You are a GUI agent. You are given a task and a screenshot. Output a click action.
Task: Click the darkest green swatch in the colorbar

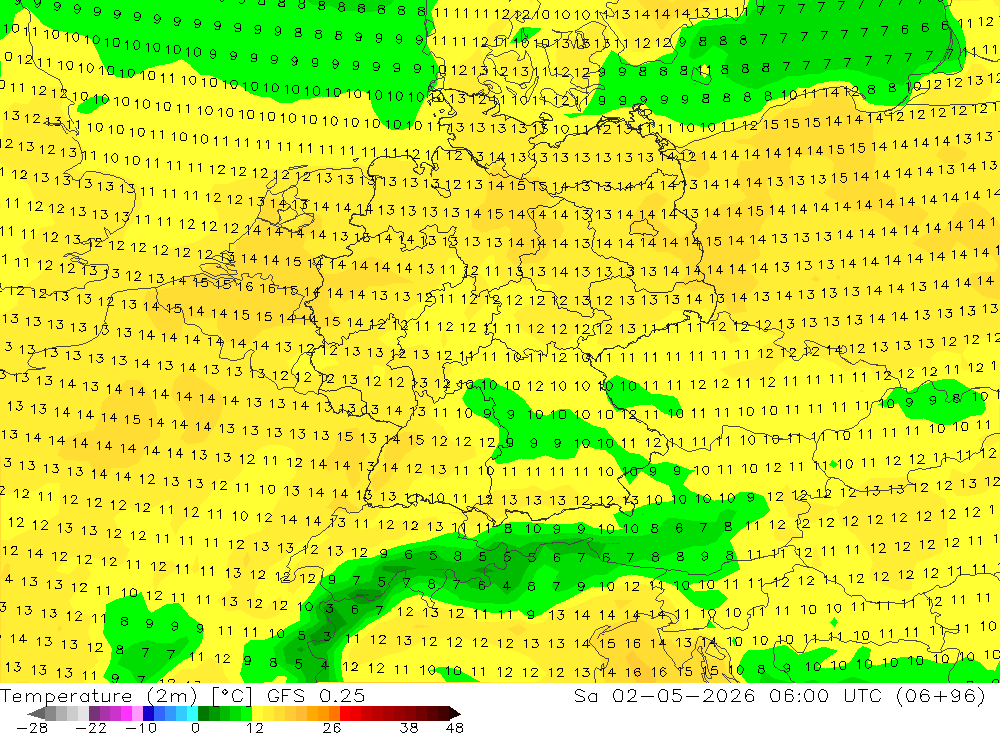click(203, 713)
